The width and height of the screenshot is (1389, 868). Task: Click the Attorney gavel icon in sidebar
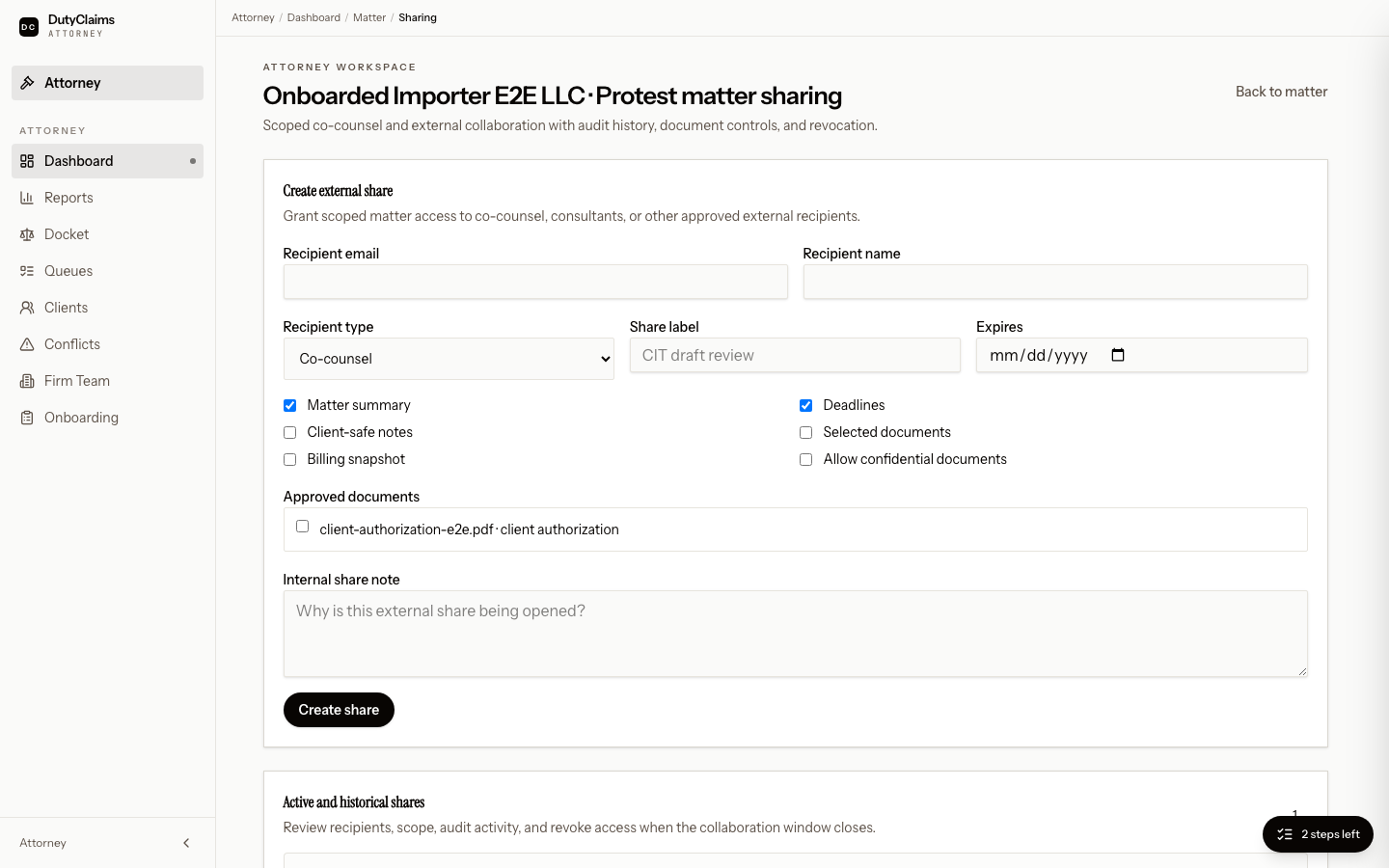point(27,83)
